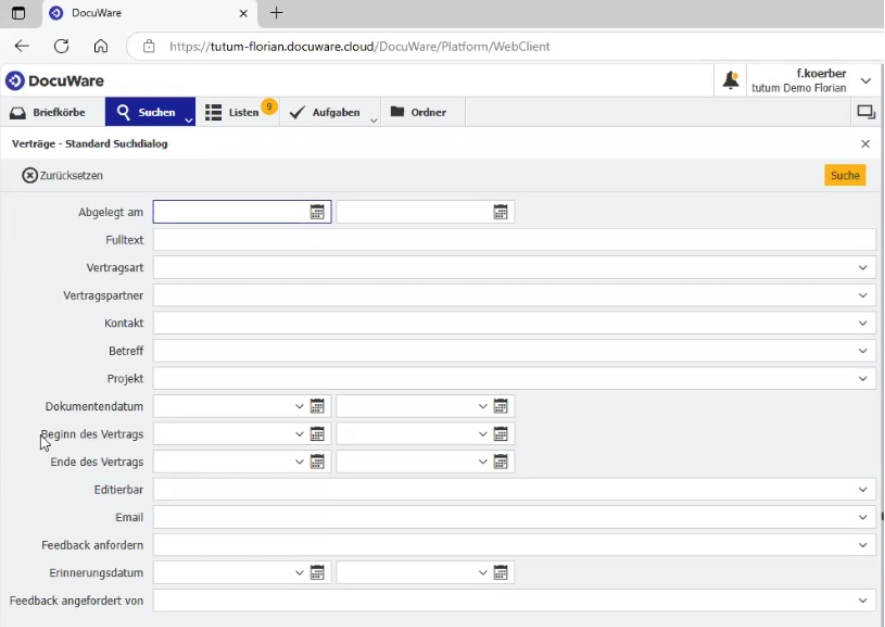Open calendar for first Ende des Vertrags field
The image size is (885, 627).
pos(317,462)
